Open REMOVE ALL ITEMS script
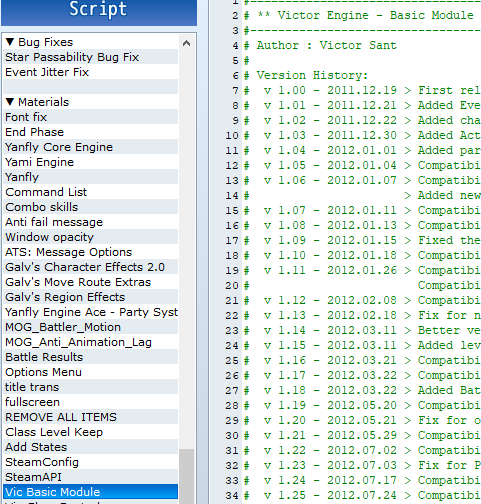The image size is (481, 504). pos(90,417)
